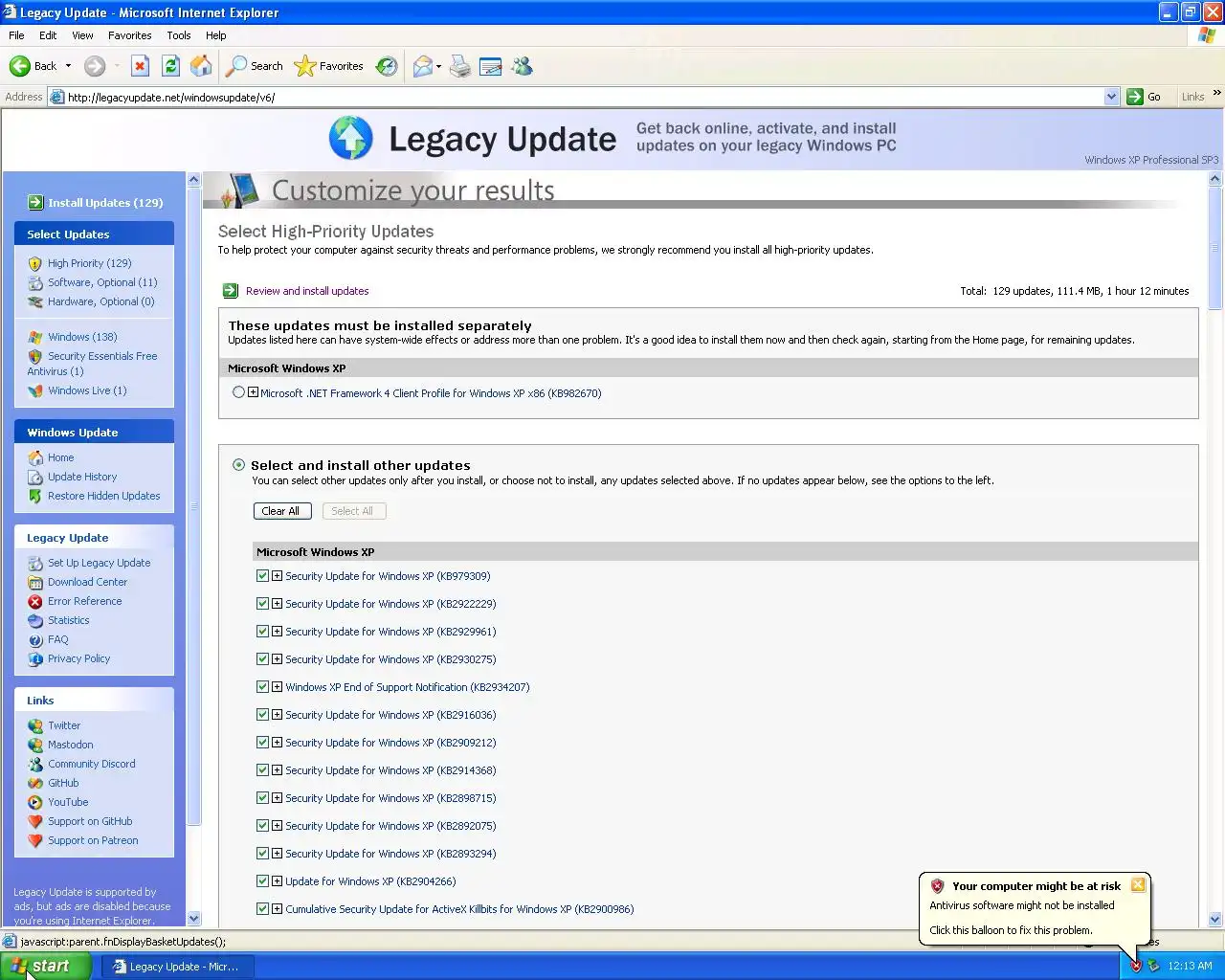Click the Twitter sidebar icon

[x=35, y=725]
